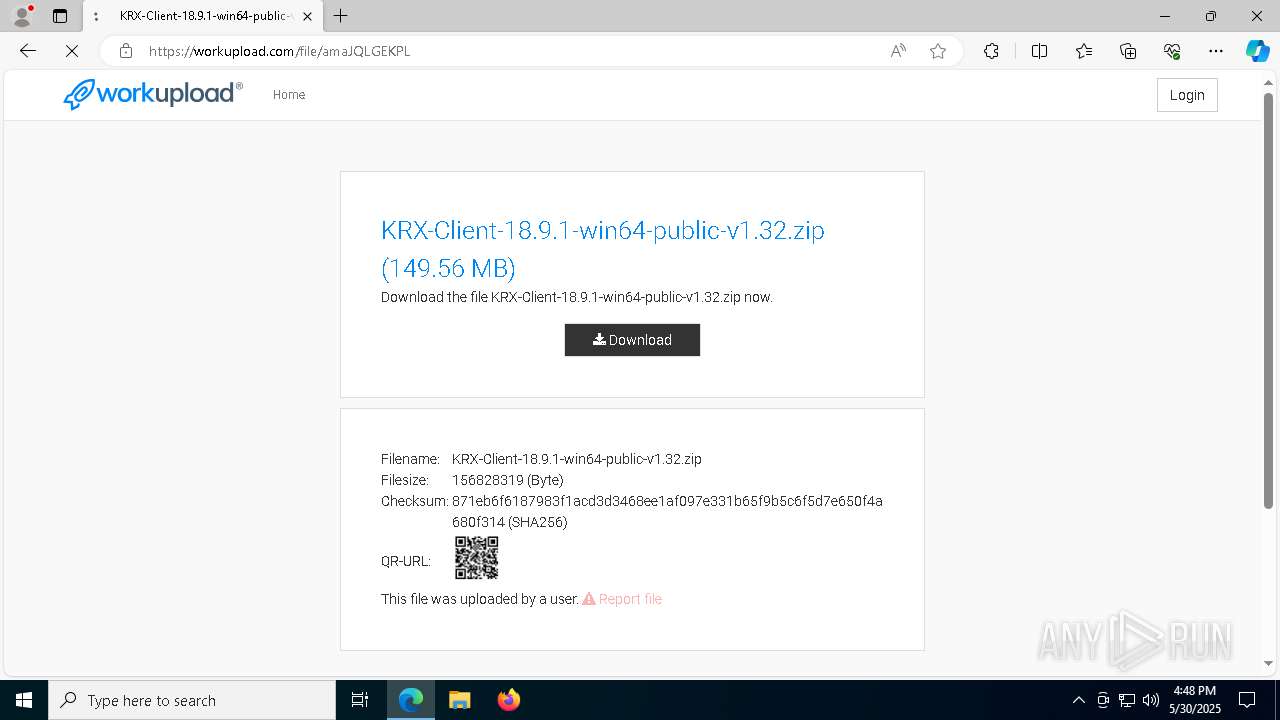Open taskbar clock showing 4:48 PM
Viewport: 1280px width, 720px height.
[x=1196, y=700]
